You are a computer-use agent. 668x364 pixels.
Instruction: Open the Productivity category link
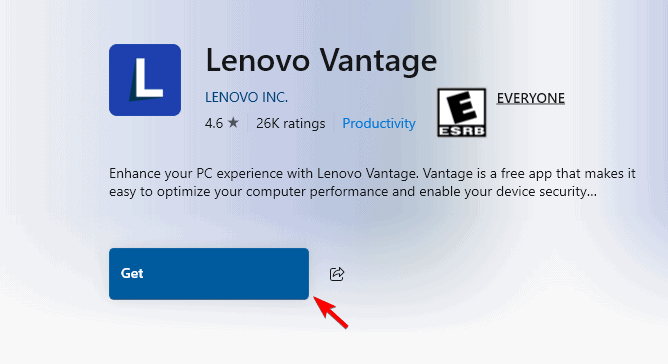pyautogui.click(x=379, y=123)
